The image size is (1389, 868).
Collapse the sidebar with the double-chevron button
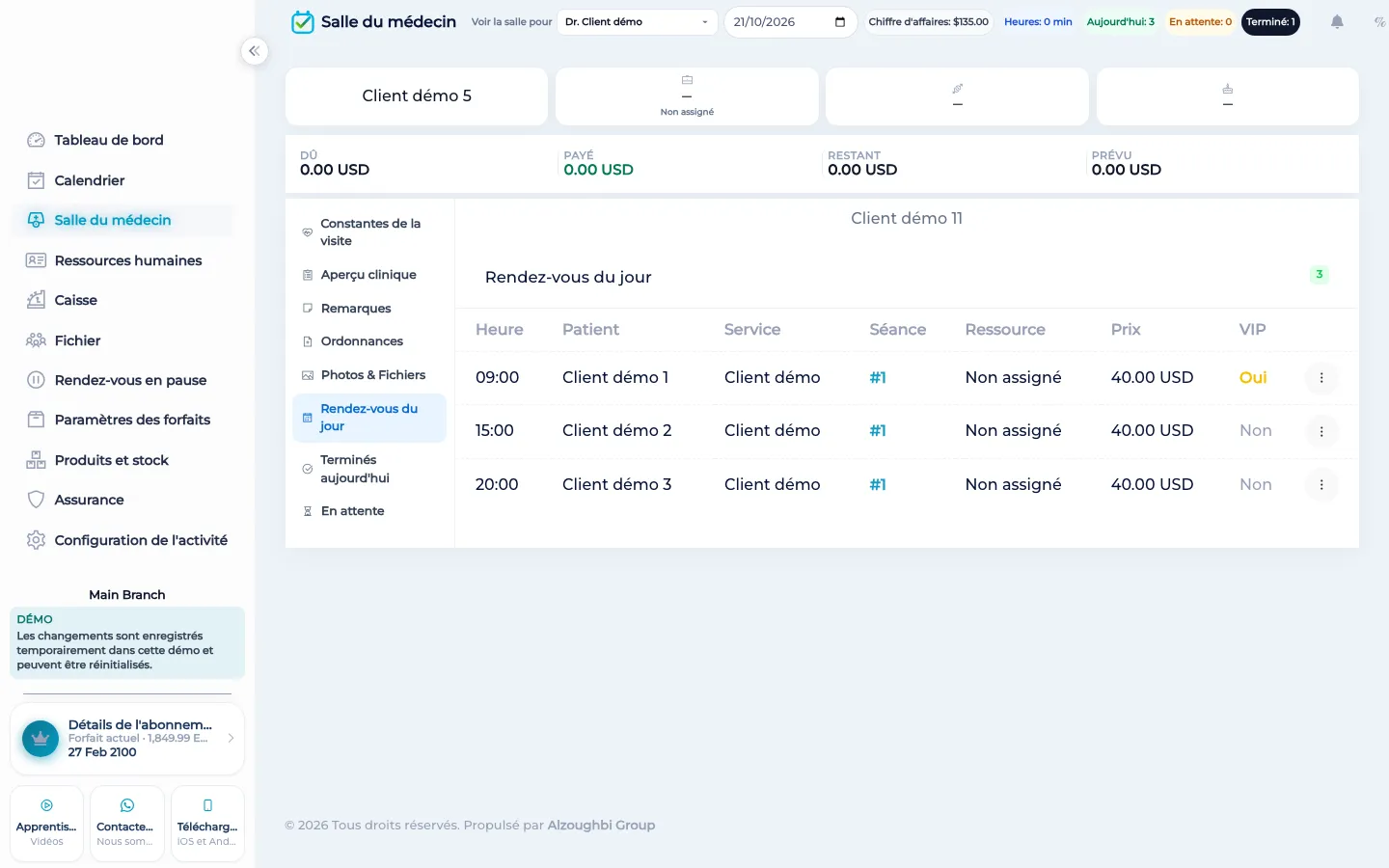(x=254, y=51)
